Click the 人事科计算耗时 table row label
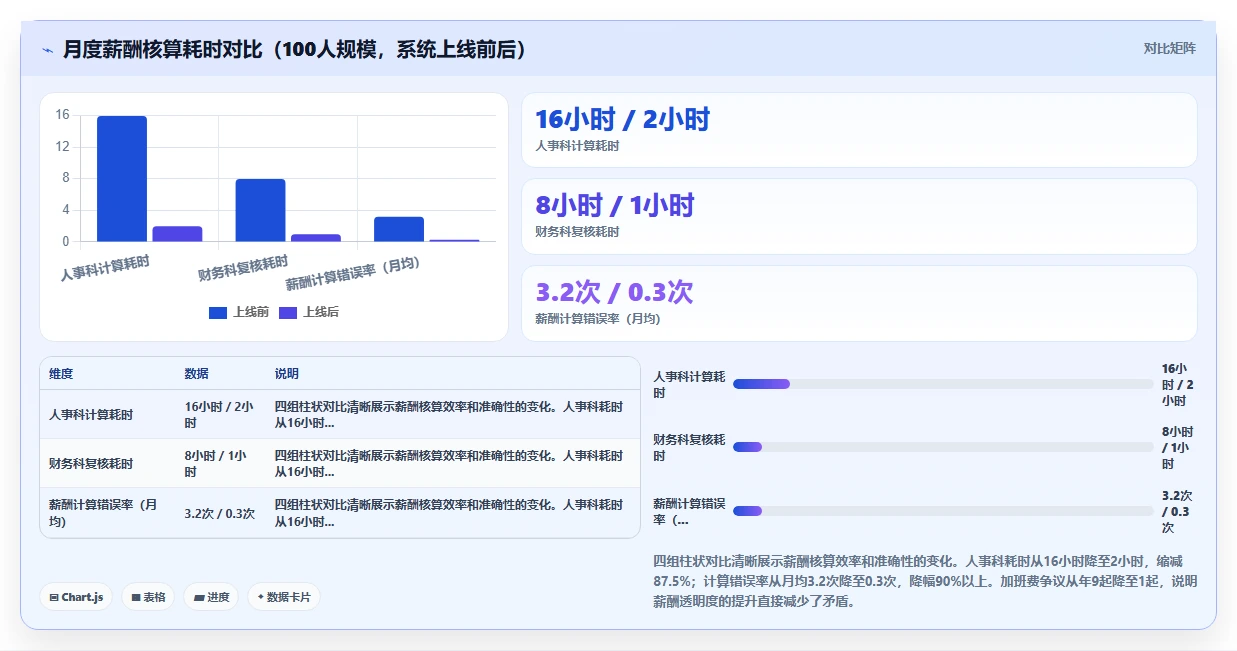 point(91,414)
